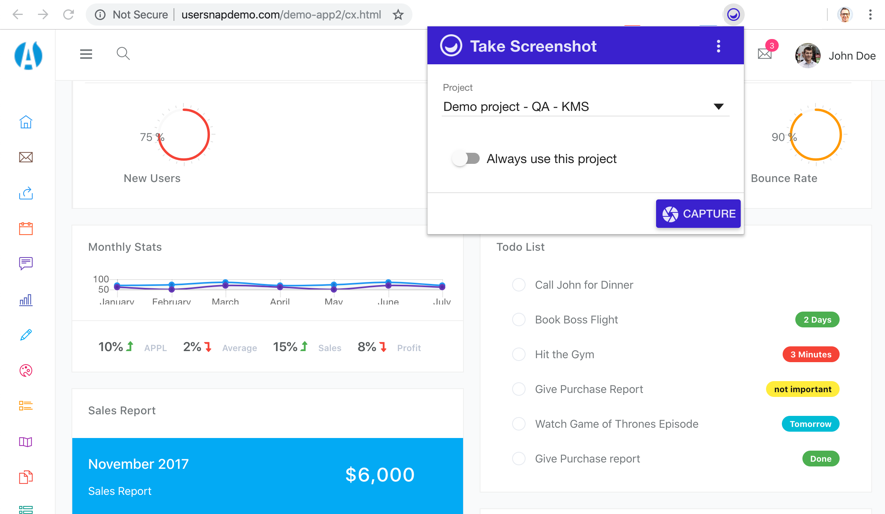Click the browser address bar
Screen dimensions: 885x514
point(280,15)
